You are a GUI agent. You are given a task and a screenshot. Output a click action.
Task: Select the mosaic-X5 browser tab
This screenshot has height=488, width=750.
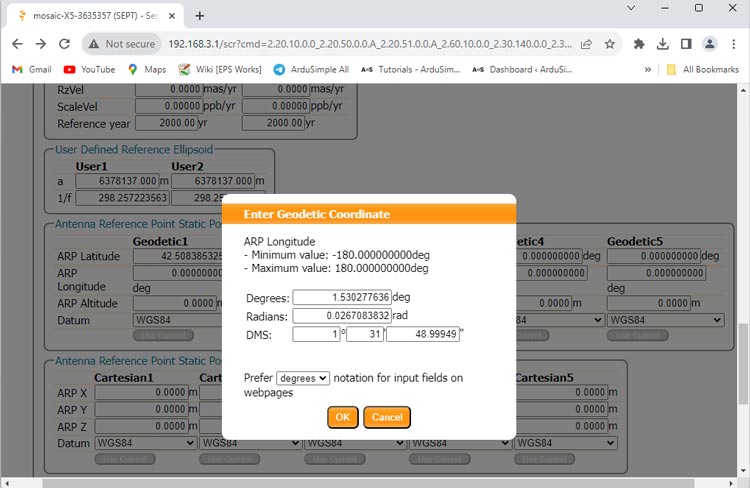click(x=90, y=15)
